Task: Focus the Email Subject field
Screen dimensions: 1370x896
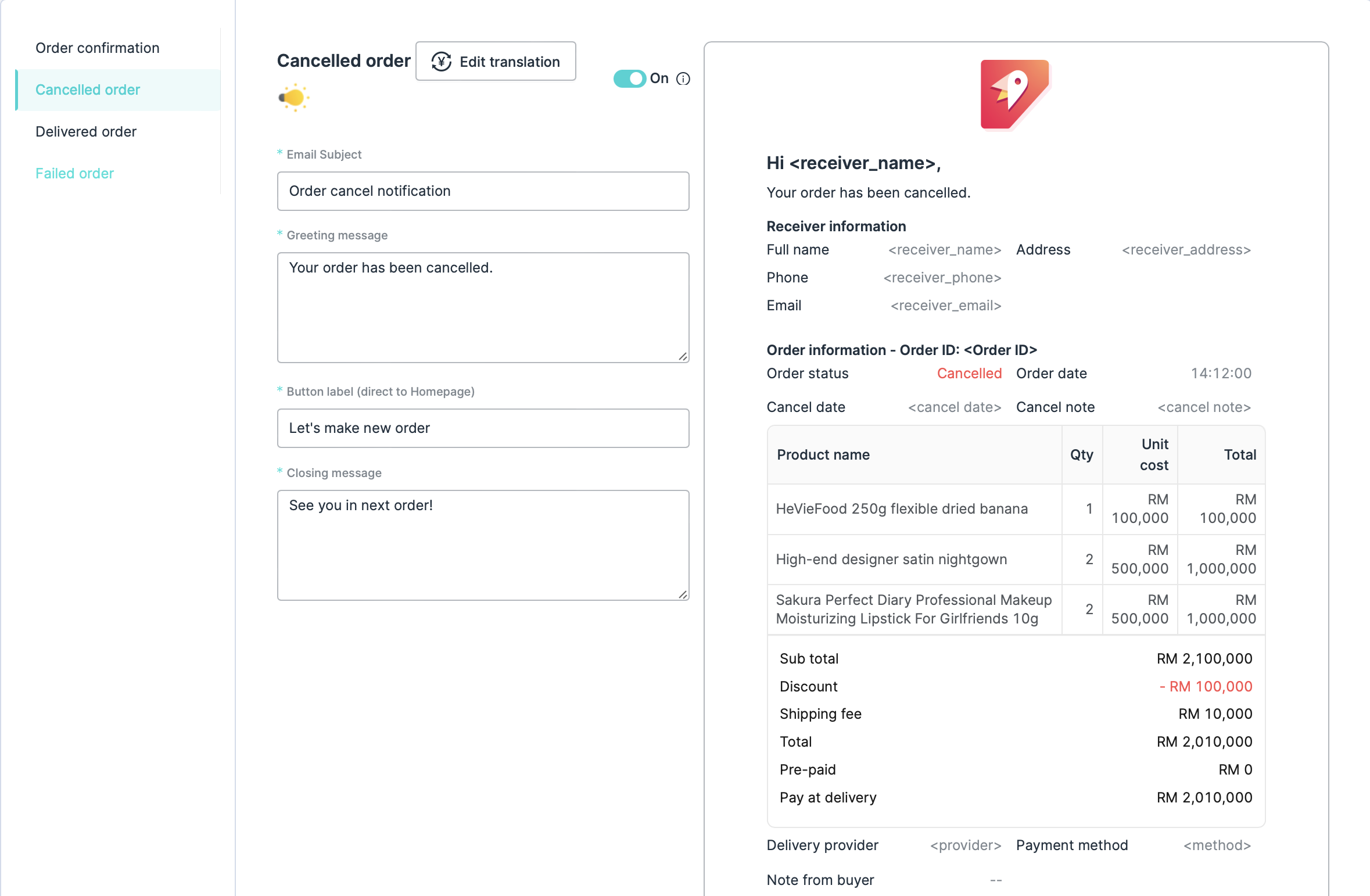Action: point(483,191)
